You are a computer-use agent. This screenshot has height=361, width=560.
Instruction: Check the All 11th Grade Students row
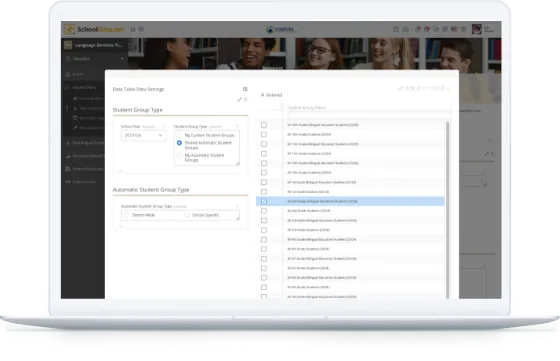(x=264, y=154)
